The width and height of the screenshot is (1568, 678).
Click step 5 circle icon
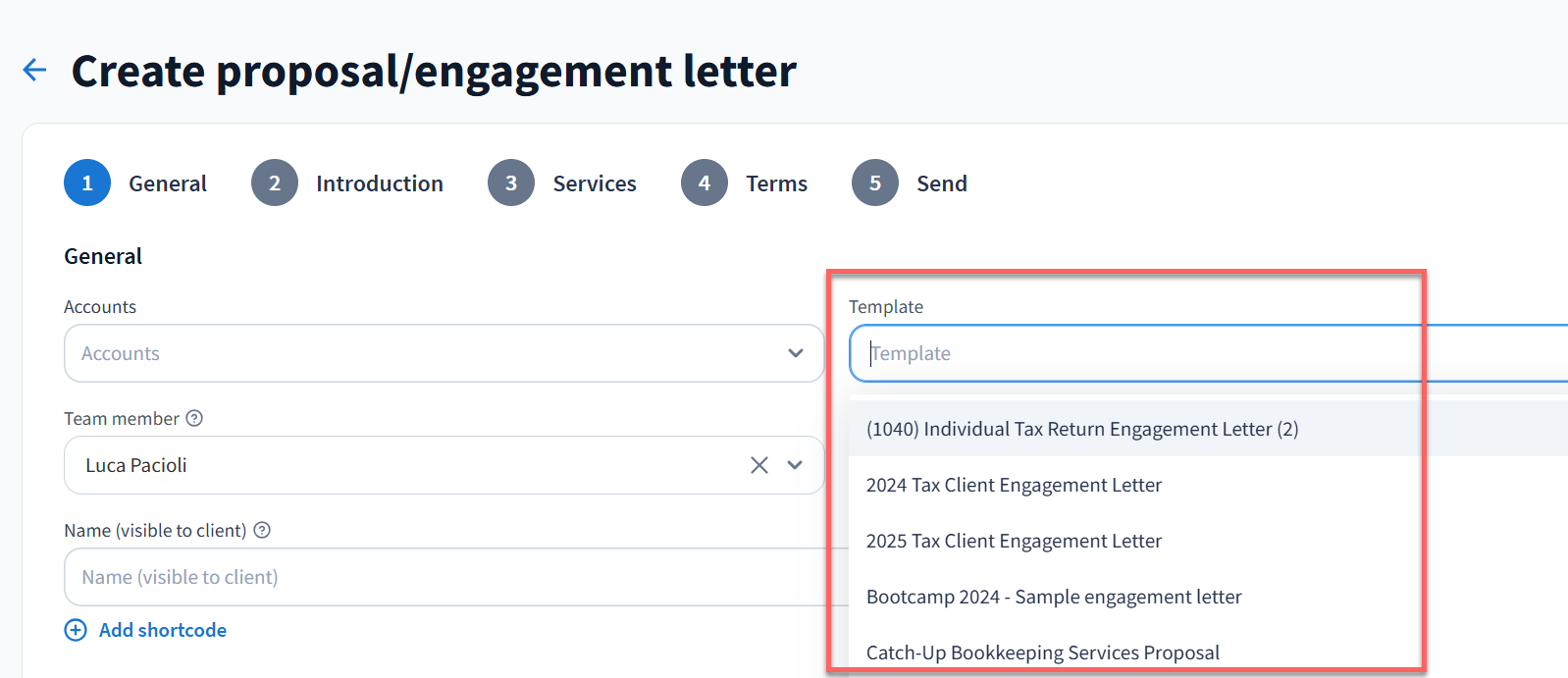tap(875, 183)
